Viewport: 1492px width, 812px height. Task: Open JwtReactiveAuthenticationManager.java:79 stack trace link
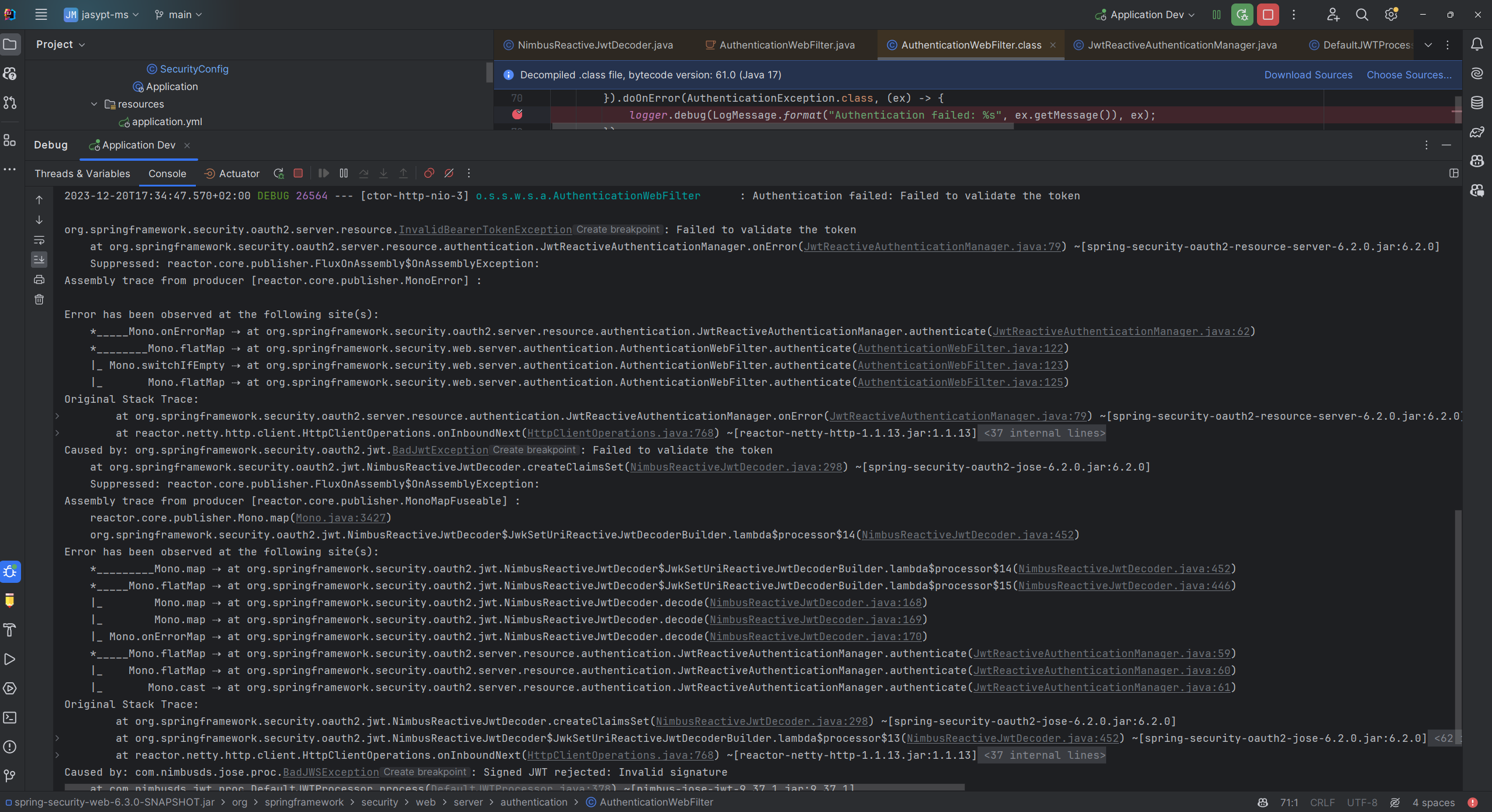(x=932, y=246)
